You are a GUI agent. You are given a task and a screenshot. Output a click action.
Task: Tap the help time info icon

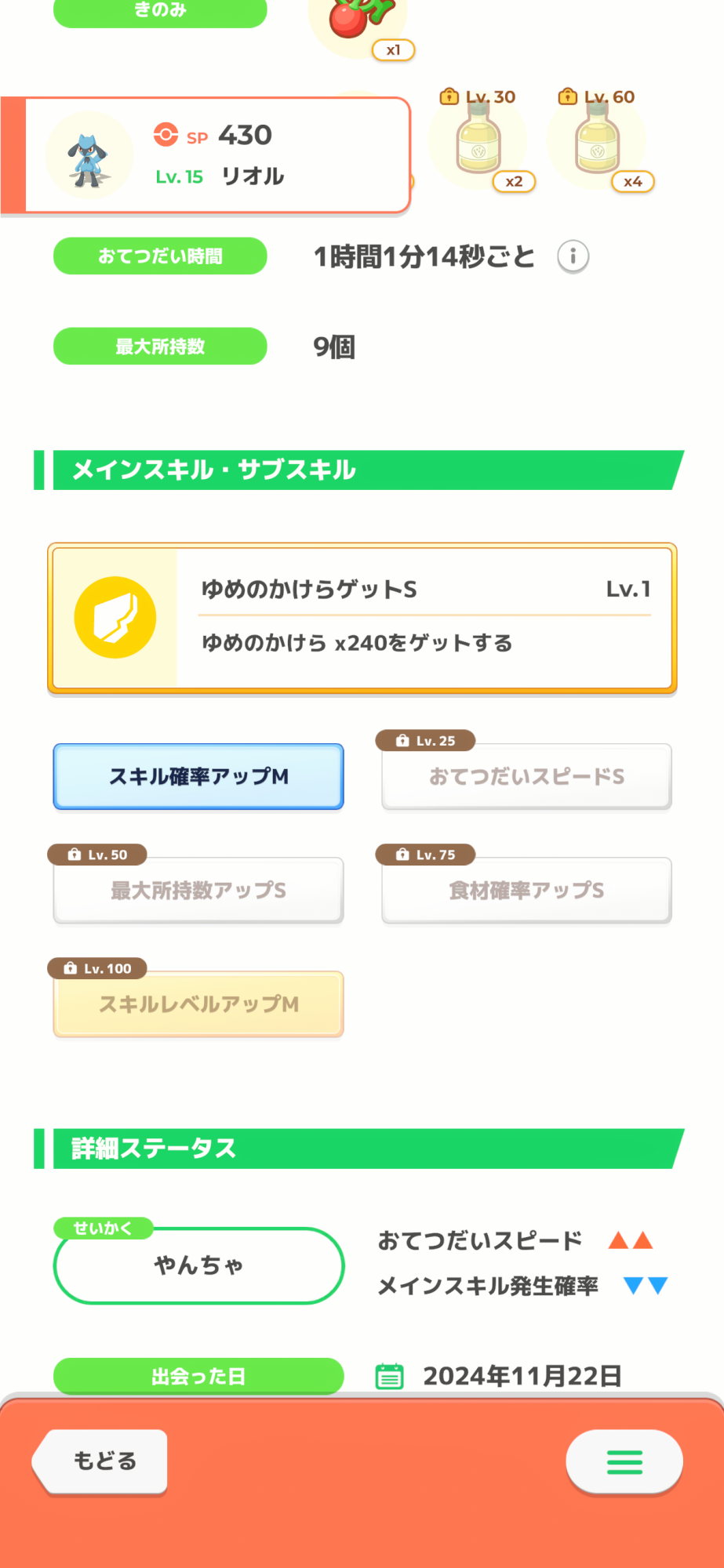tap(573, 256)
